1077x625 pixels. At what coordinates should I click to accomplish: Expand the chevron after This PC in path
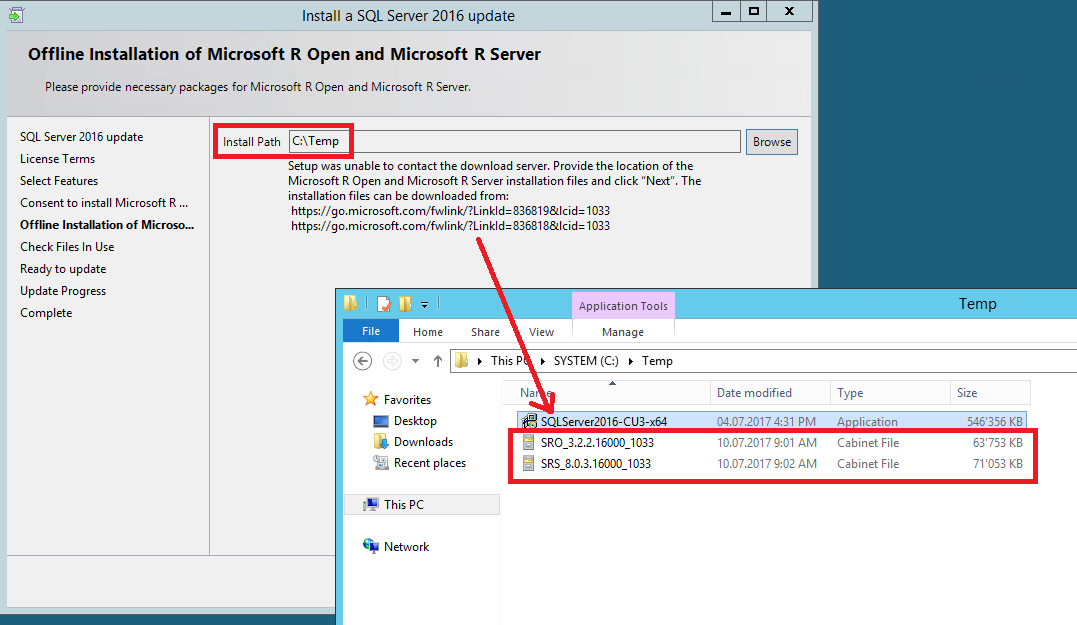543,361
